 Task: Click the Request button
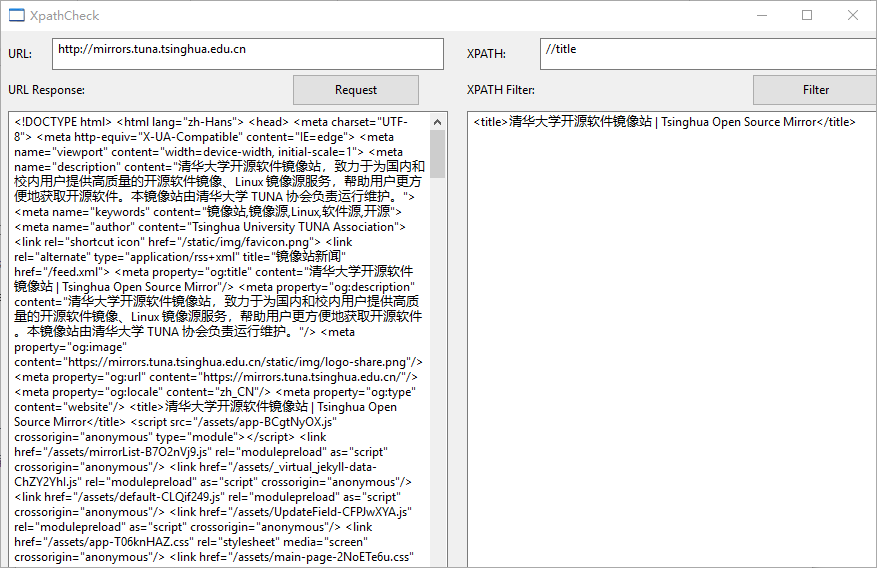coord(356,90)
